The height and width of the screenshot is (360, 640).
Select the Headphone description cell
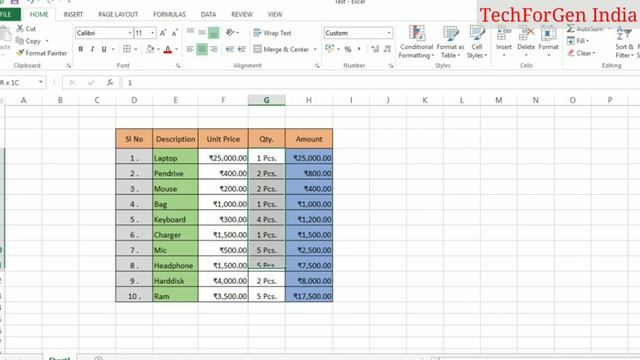coord(175,265)
